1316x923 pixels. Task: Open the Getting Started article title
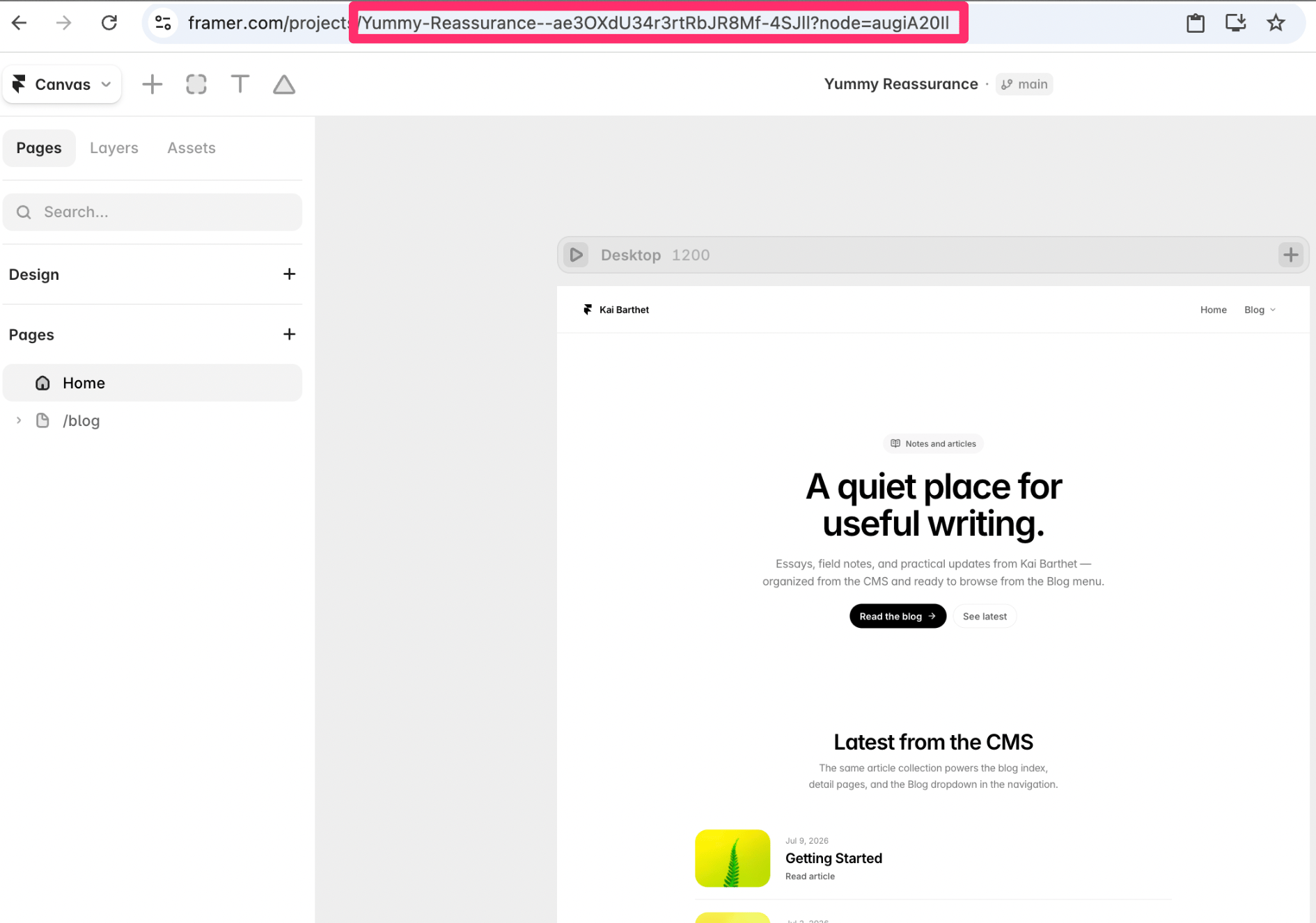(833, 858)
